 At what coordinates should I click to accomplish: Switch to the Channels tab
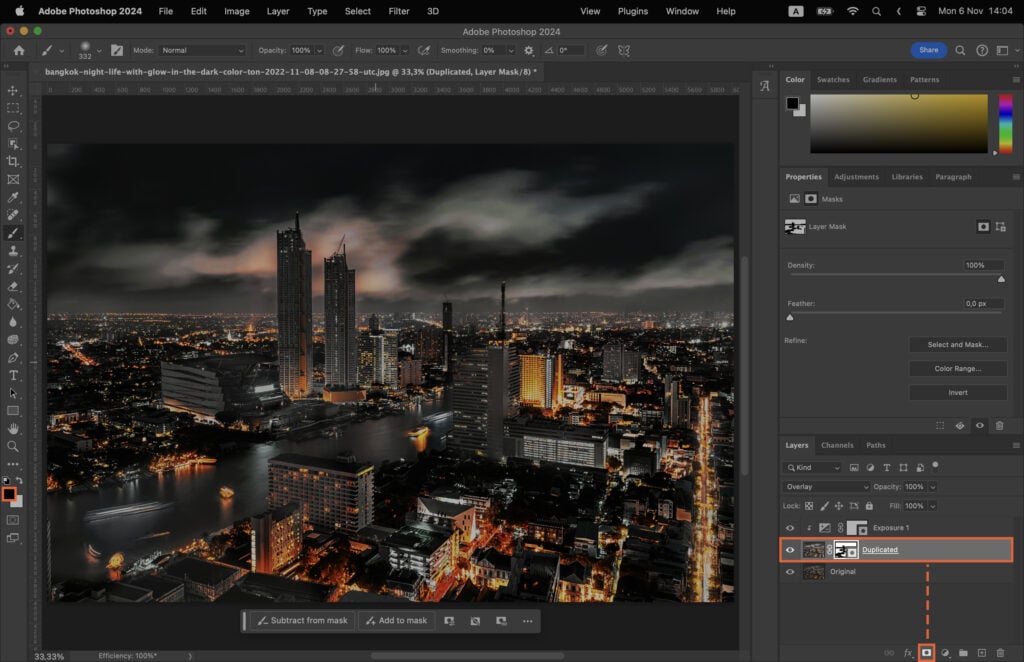pyautogui.click(x=838, y=445)
